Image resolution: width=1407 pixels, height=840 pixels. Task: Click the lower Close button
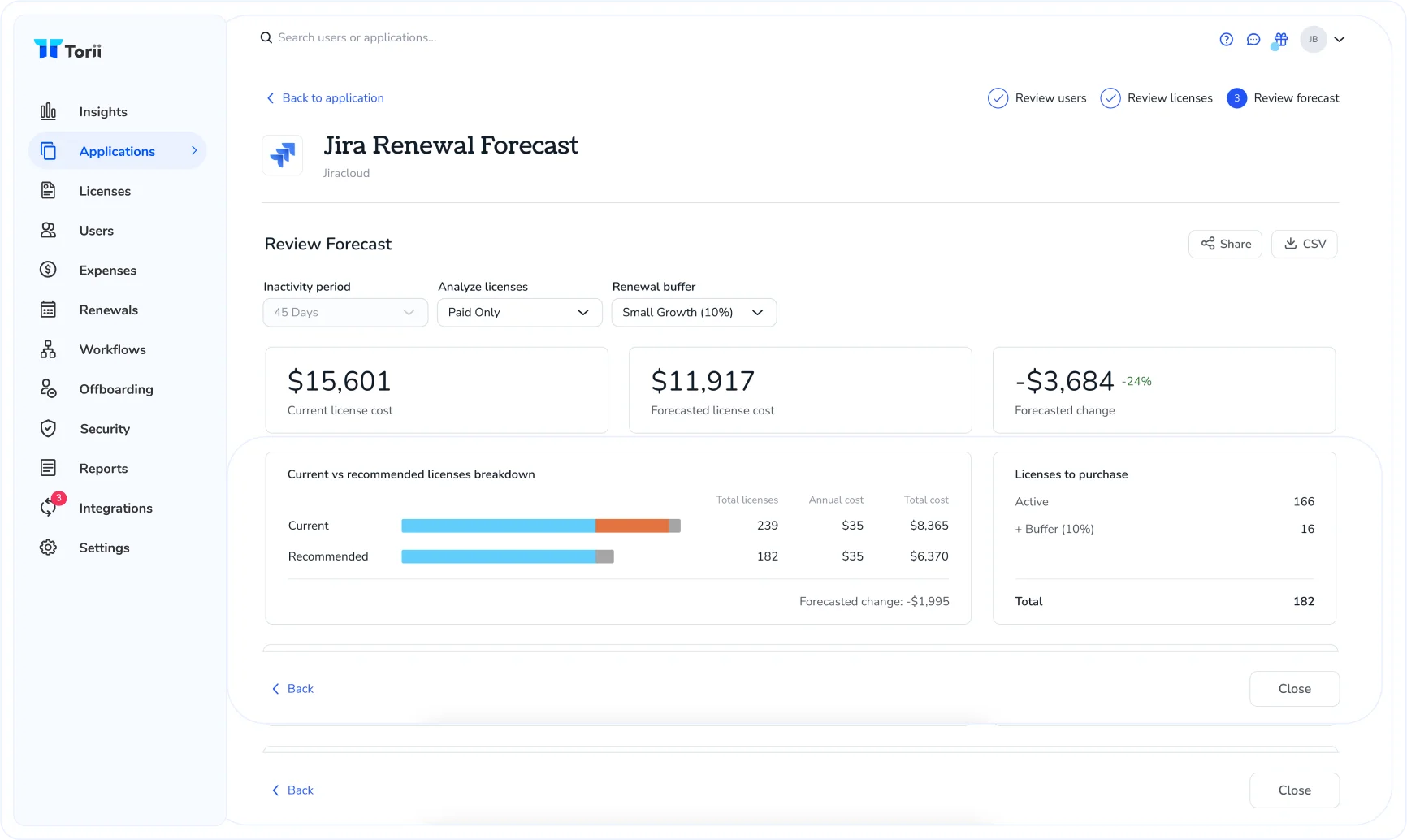pyautogui.click(x=1294, y=790)
